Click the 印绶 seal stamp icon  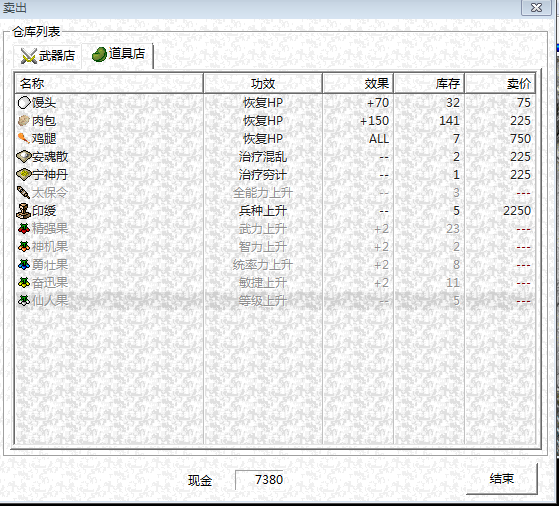(24, 211)
